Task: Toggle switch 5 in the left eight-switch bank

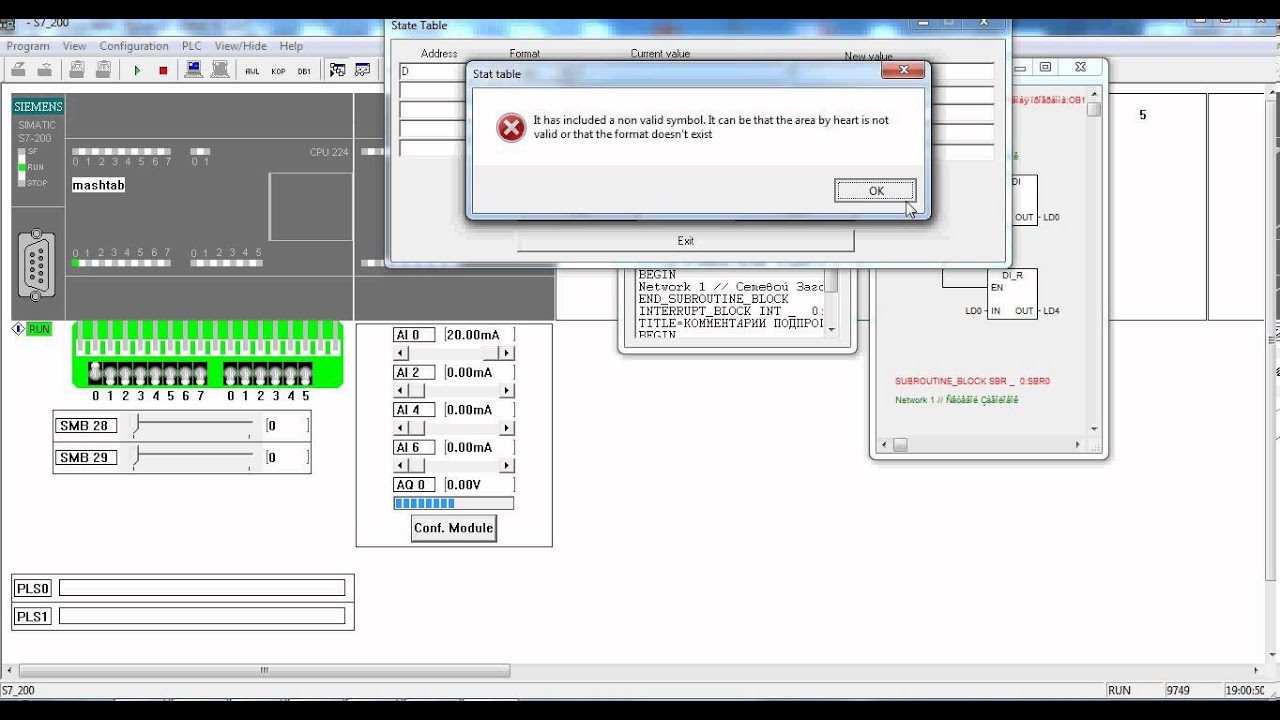Action: (x=170, y=374)
